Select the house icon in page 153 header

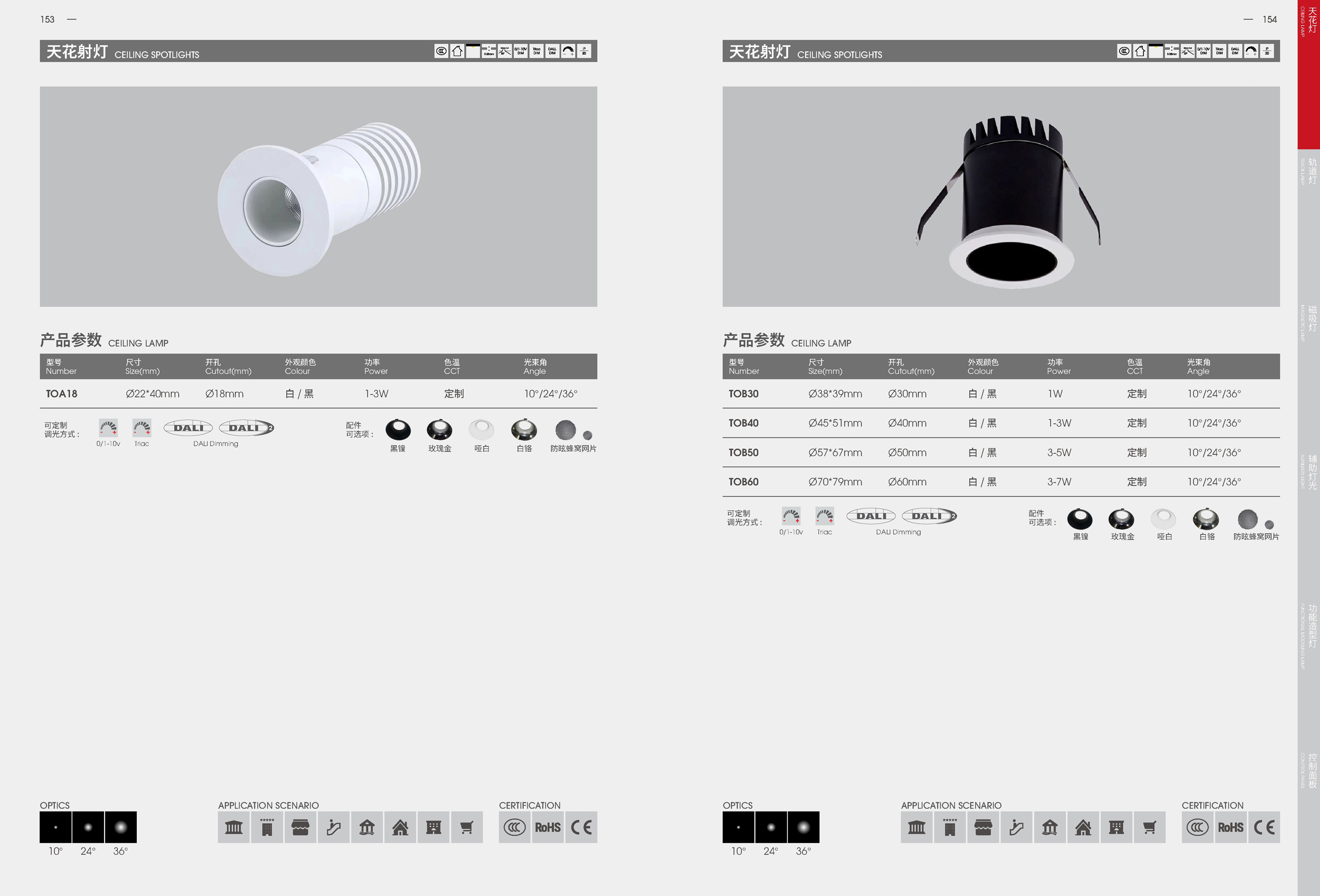(x=457, y=51)
